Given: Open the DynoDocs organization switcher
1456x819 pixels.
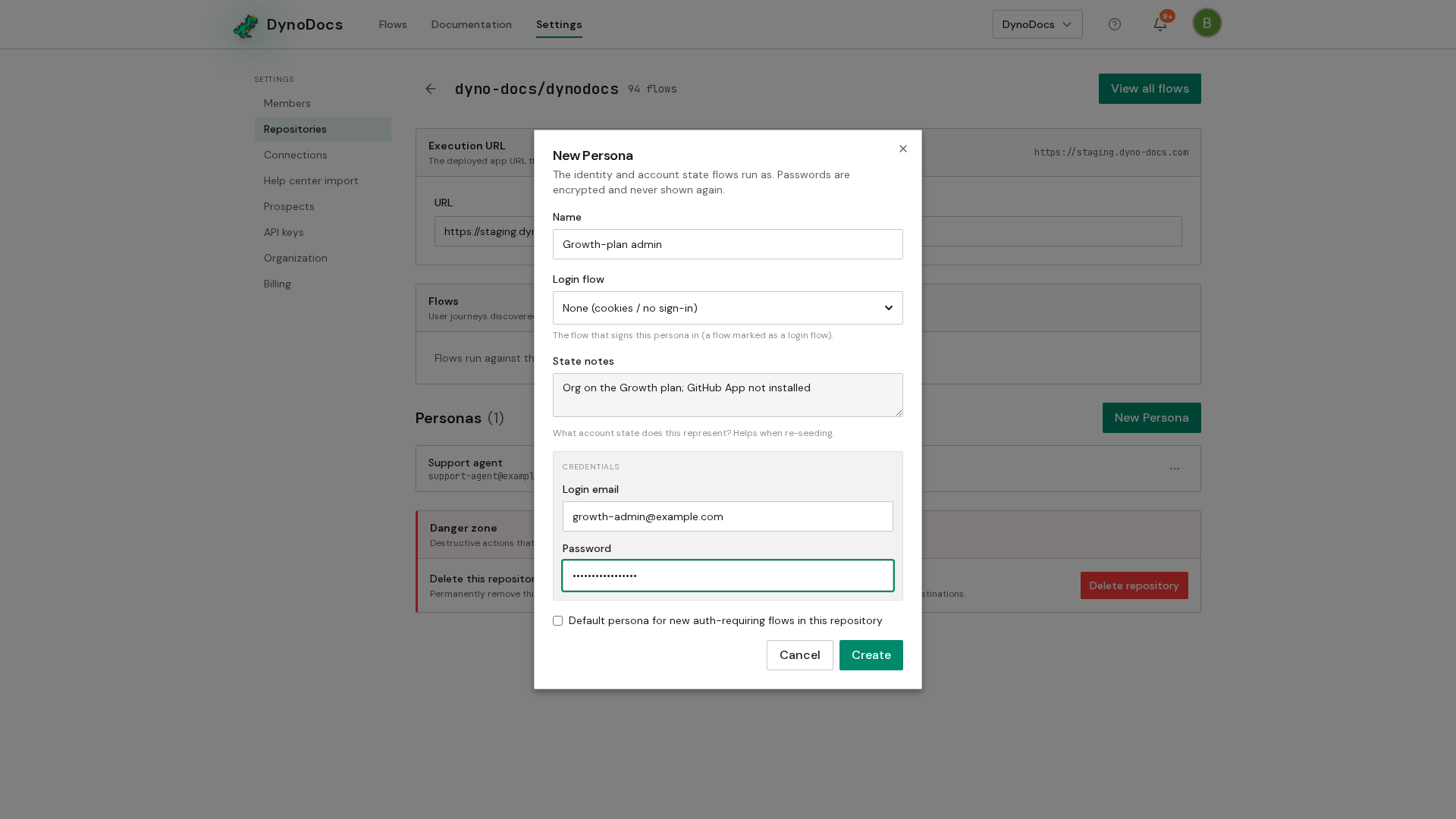Looking at the screenshot, I should [x=1037, y=24].
